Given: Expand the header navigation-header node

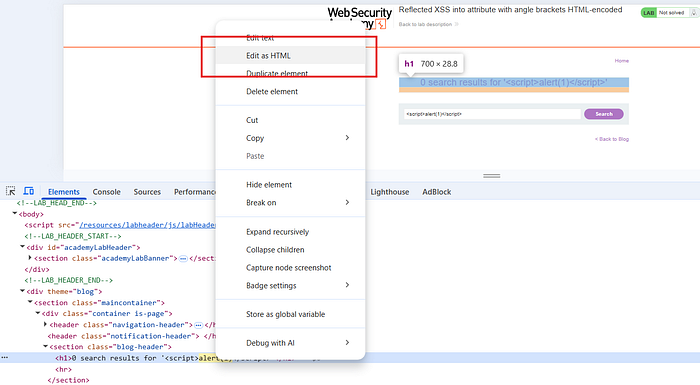Looking at the screenshot, I should (45, 325).
